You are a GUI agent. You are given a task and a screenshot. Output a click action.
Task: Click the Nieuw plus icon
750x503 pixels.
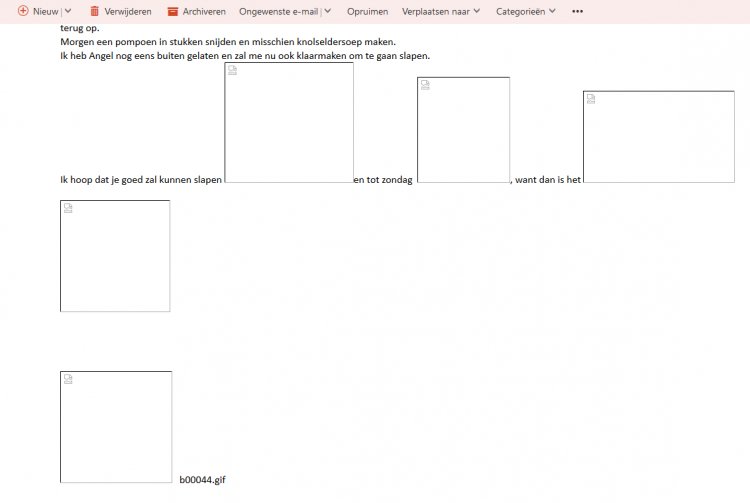[23, 11]
